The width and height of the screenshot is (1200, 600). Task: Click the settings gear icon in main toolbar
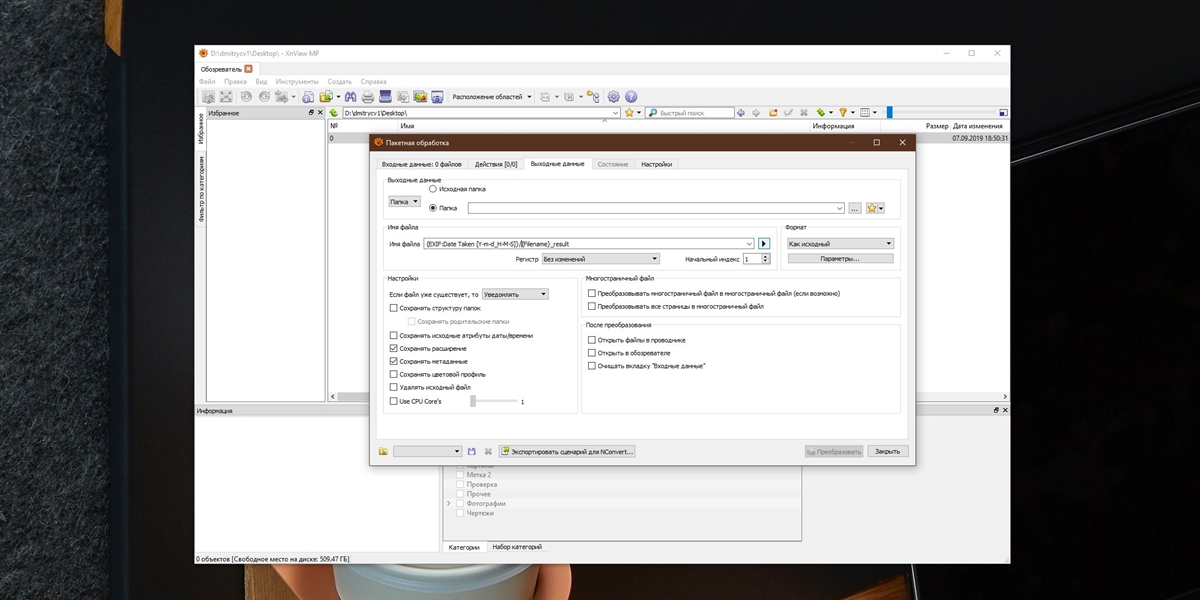coord(614,97)
